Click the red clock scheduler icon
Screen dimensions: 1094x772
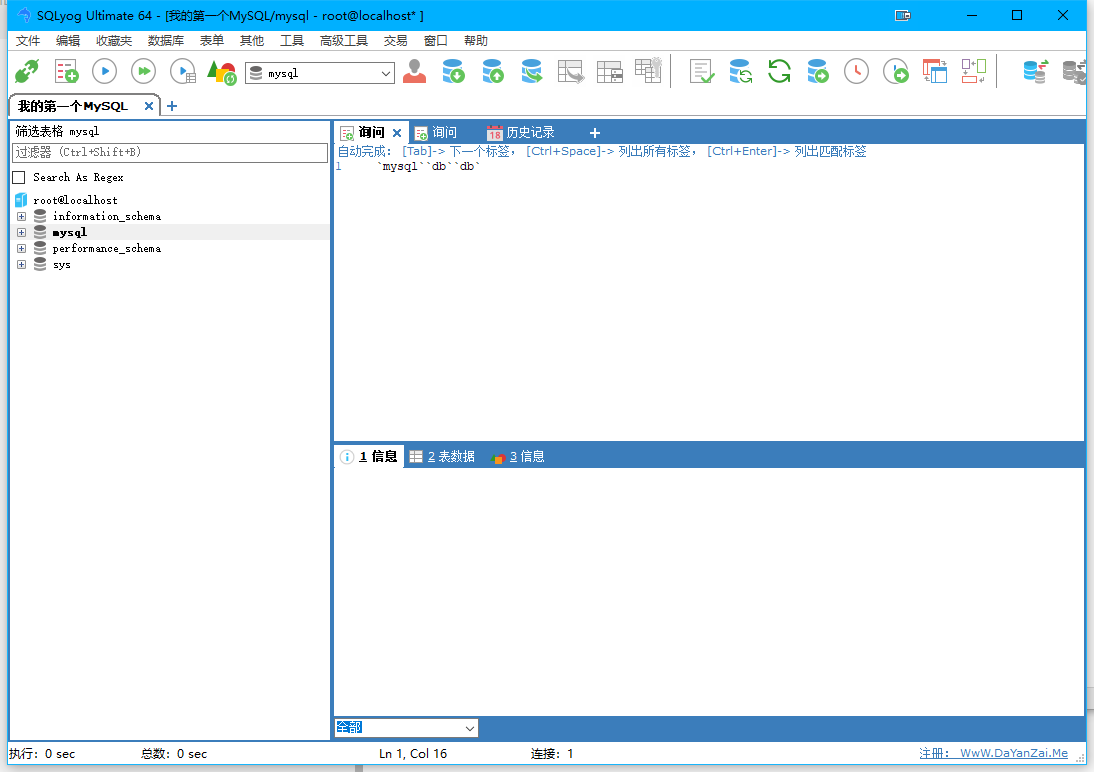pyautogui.click(x=856, y=71)
